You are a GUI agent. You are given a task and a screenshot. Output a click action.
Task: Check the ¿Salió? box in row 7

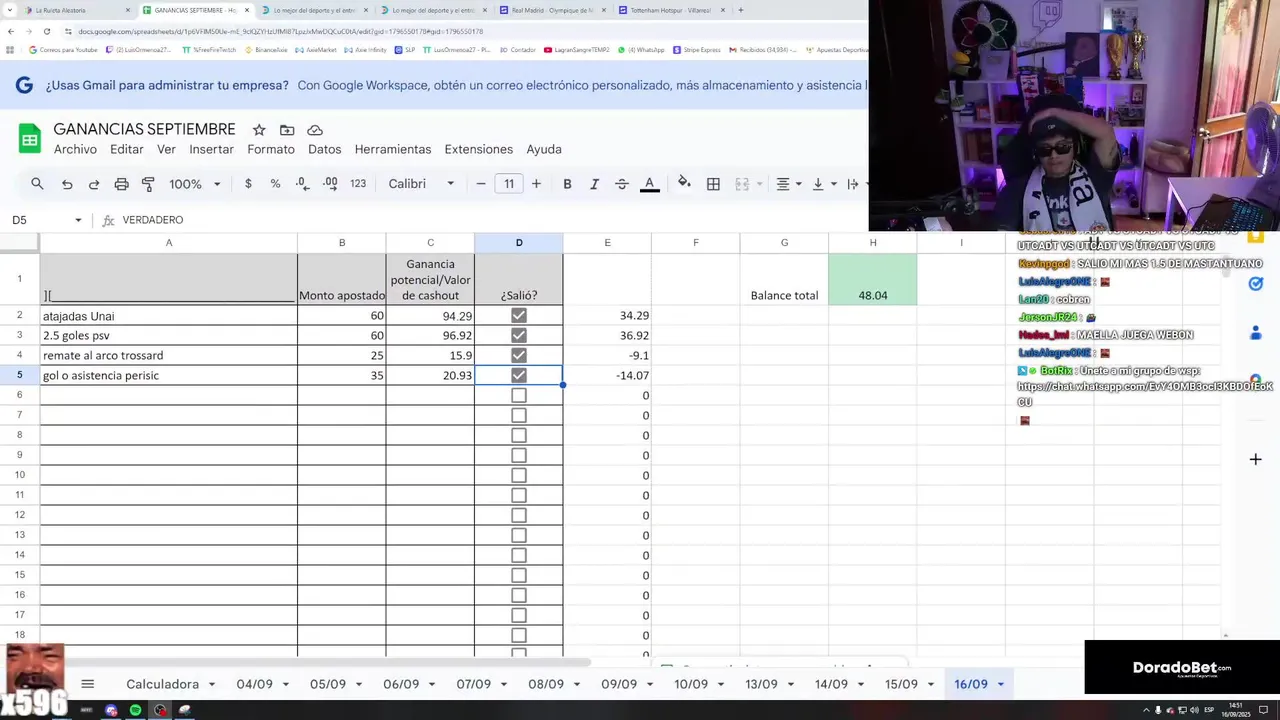point(519,415)
